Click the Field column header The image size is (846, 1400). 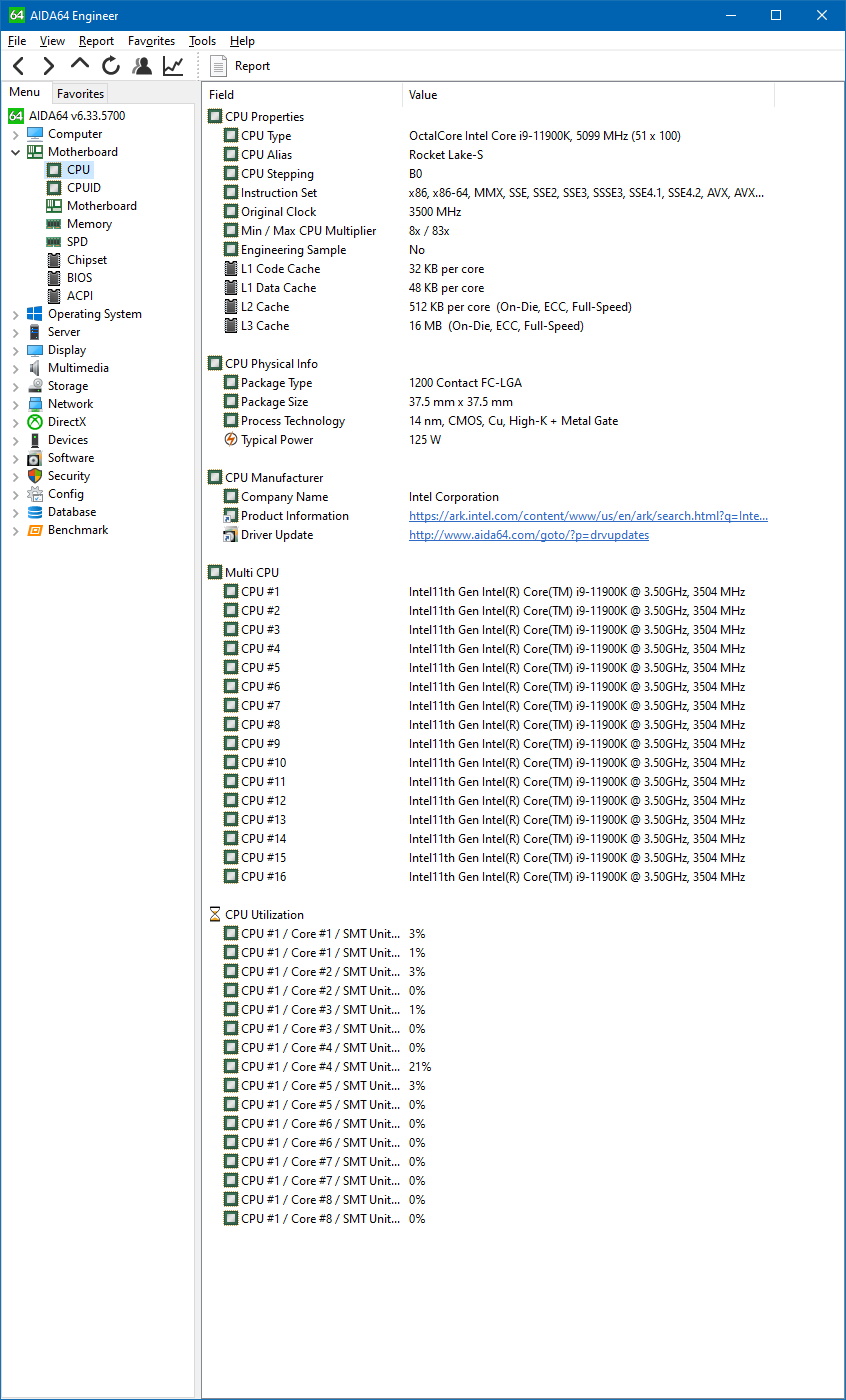pos(303,95)
